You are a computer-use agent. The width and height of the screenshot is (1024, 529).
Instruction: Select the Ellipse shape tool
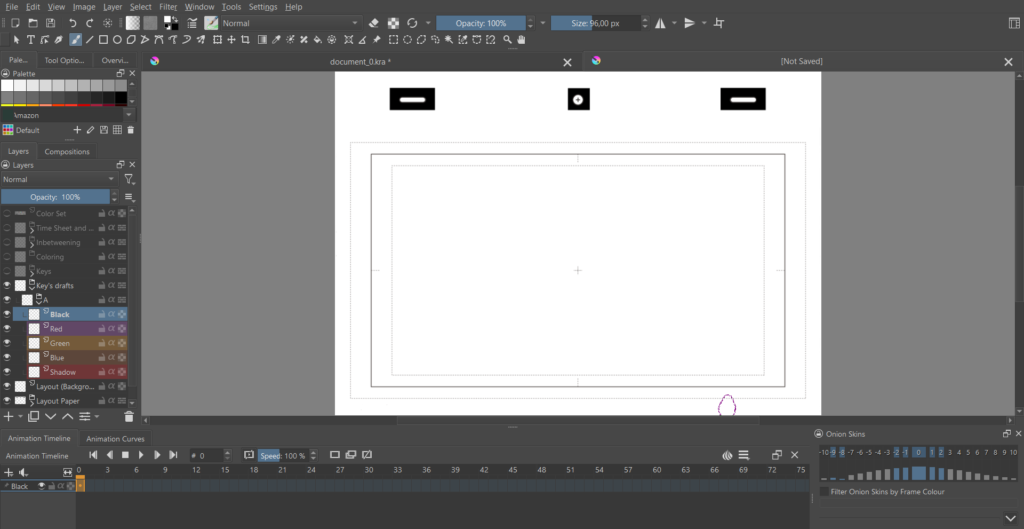click(118, 40)
